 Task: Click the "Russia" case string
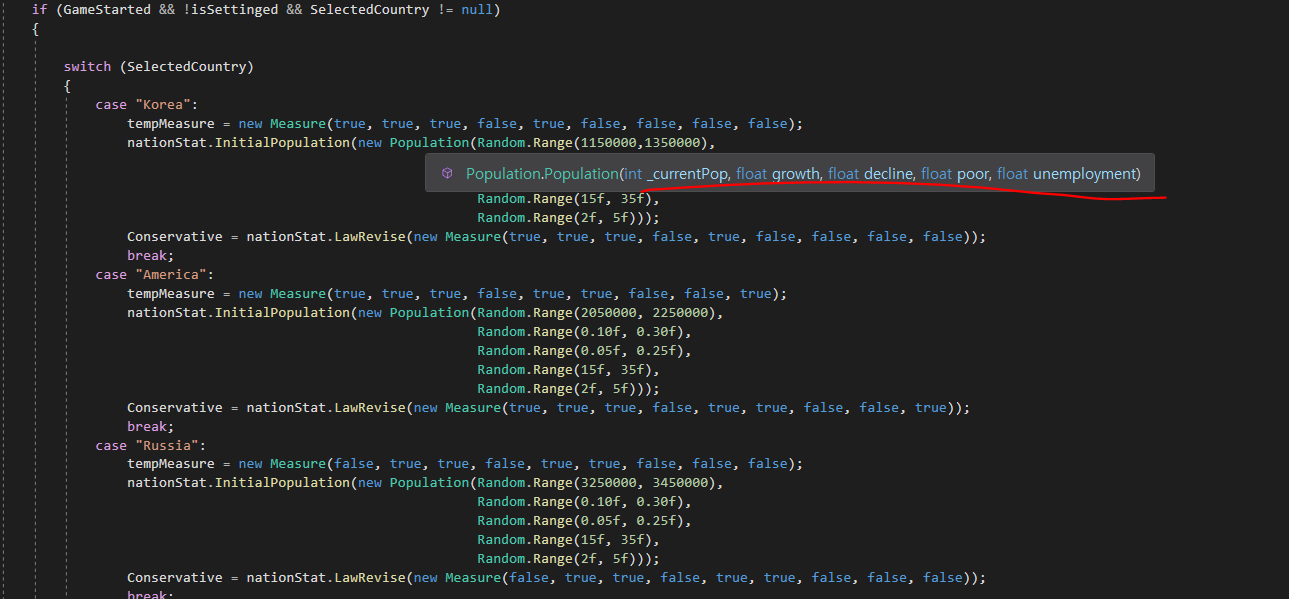point(167,445)
